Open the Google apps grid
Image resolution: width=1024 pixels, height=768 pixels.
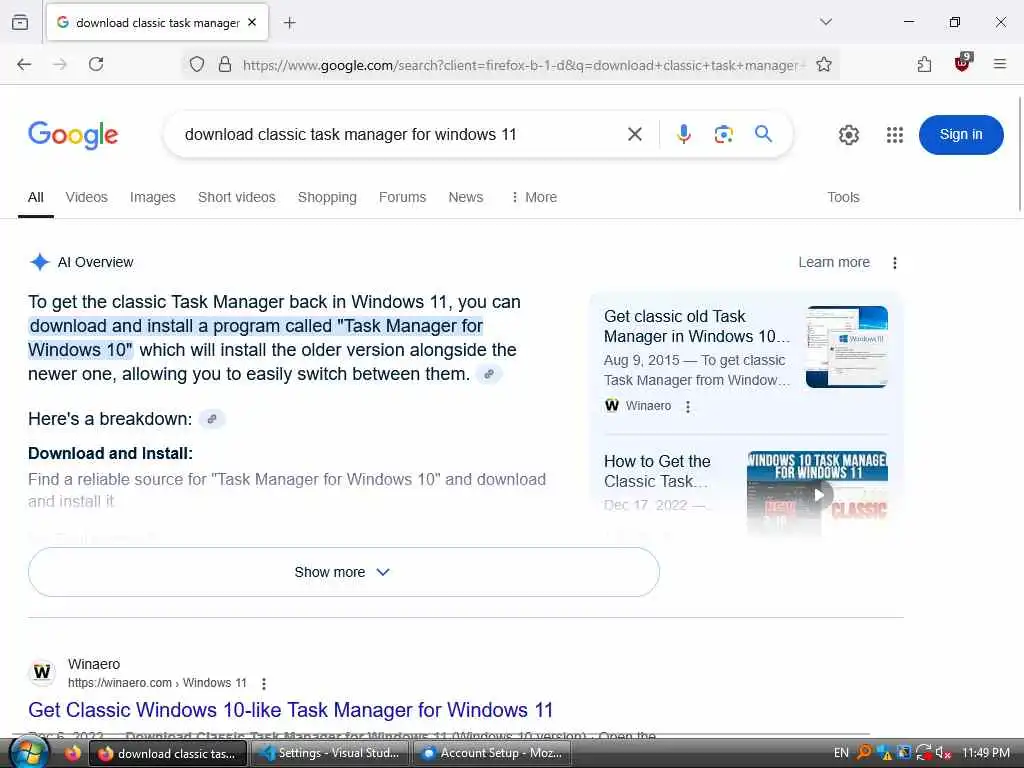click(895, 135)
